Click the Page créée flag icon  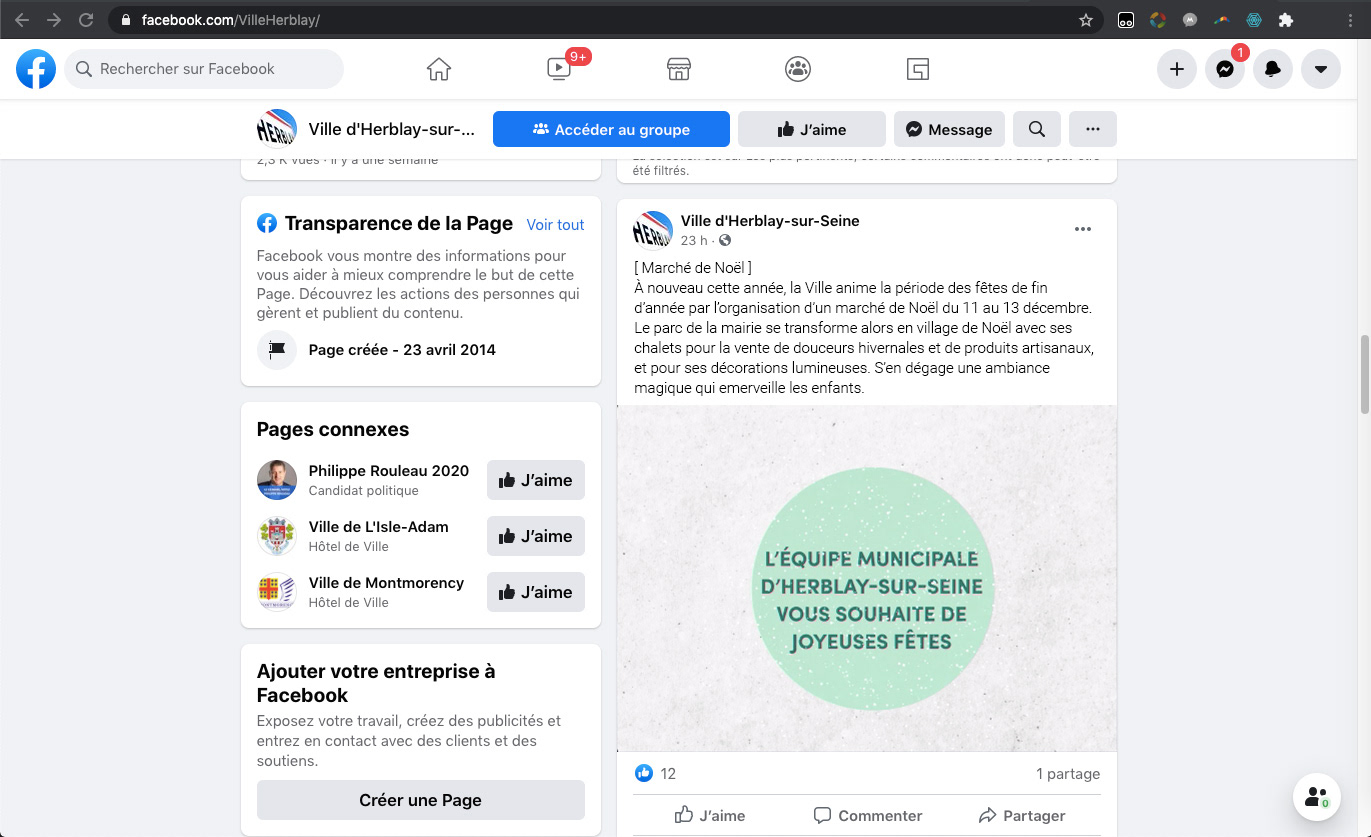(x=277, y=350)
